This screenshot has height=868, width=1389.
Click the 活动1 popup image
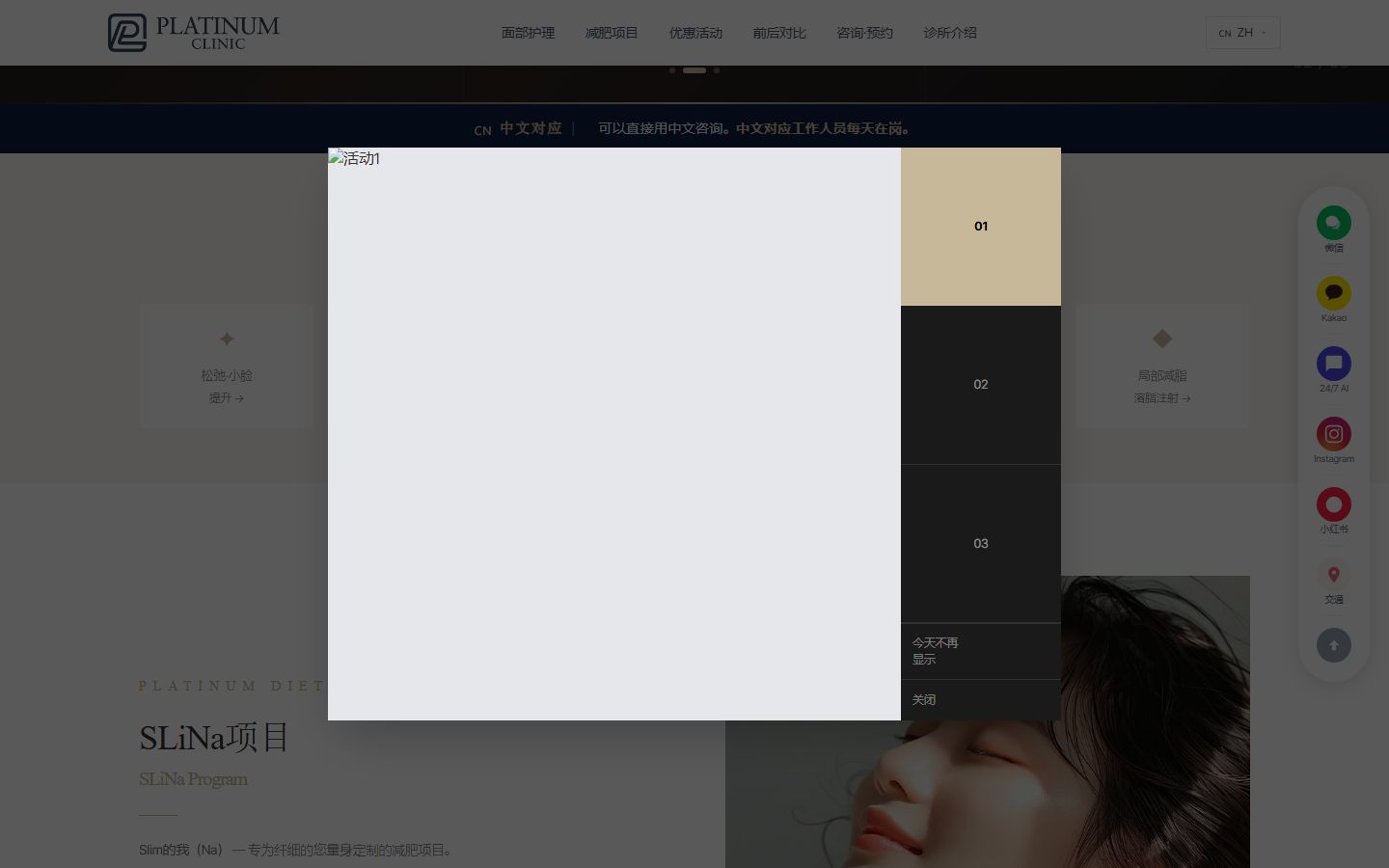click(614, 434)
